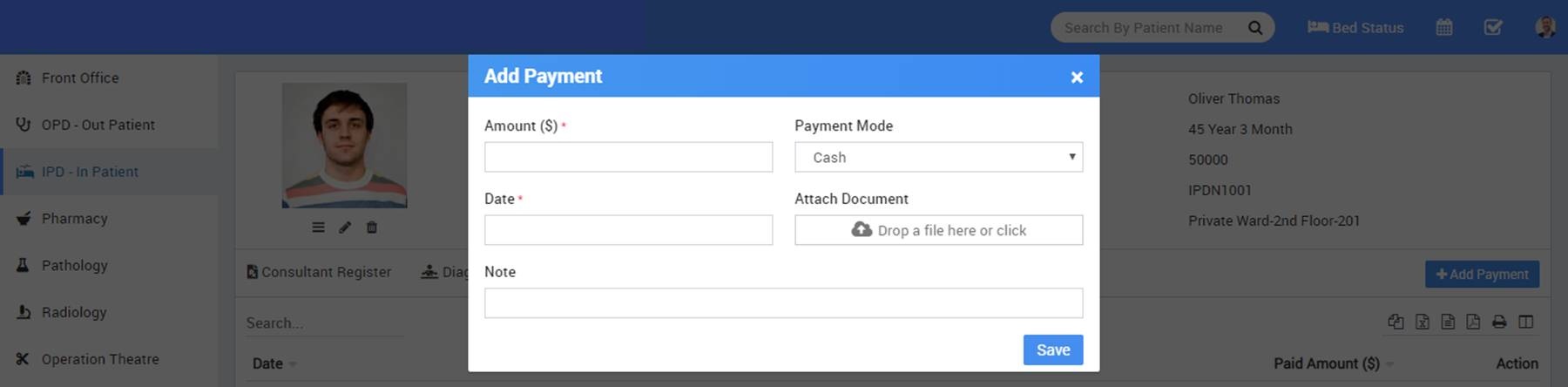The image size is (1568, 387).
Task: Focus the Date input field
Action: [628, 230]
